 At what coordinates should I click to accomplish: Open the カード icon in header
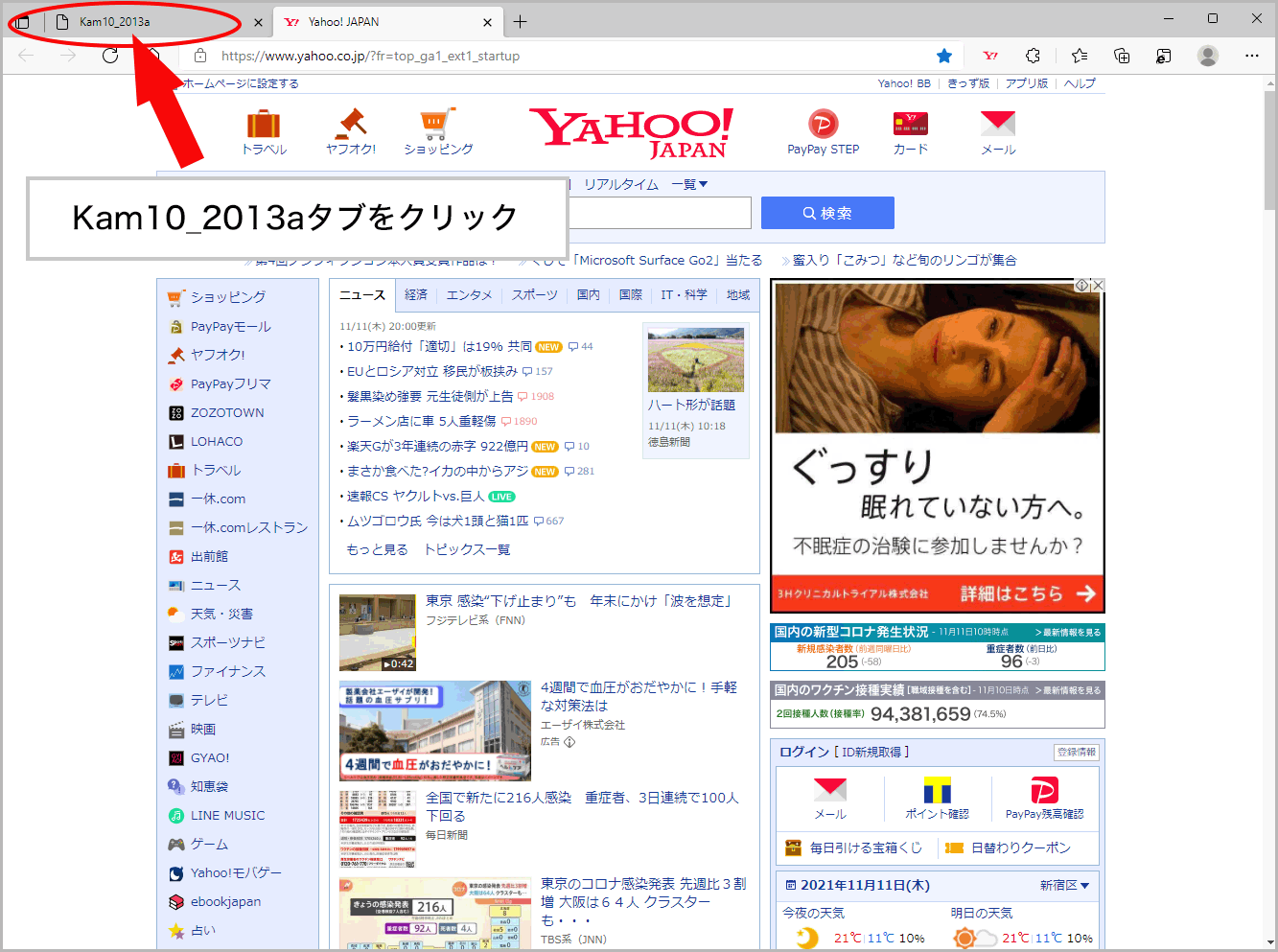point(911,124)
